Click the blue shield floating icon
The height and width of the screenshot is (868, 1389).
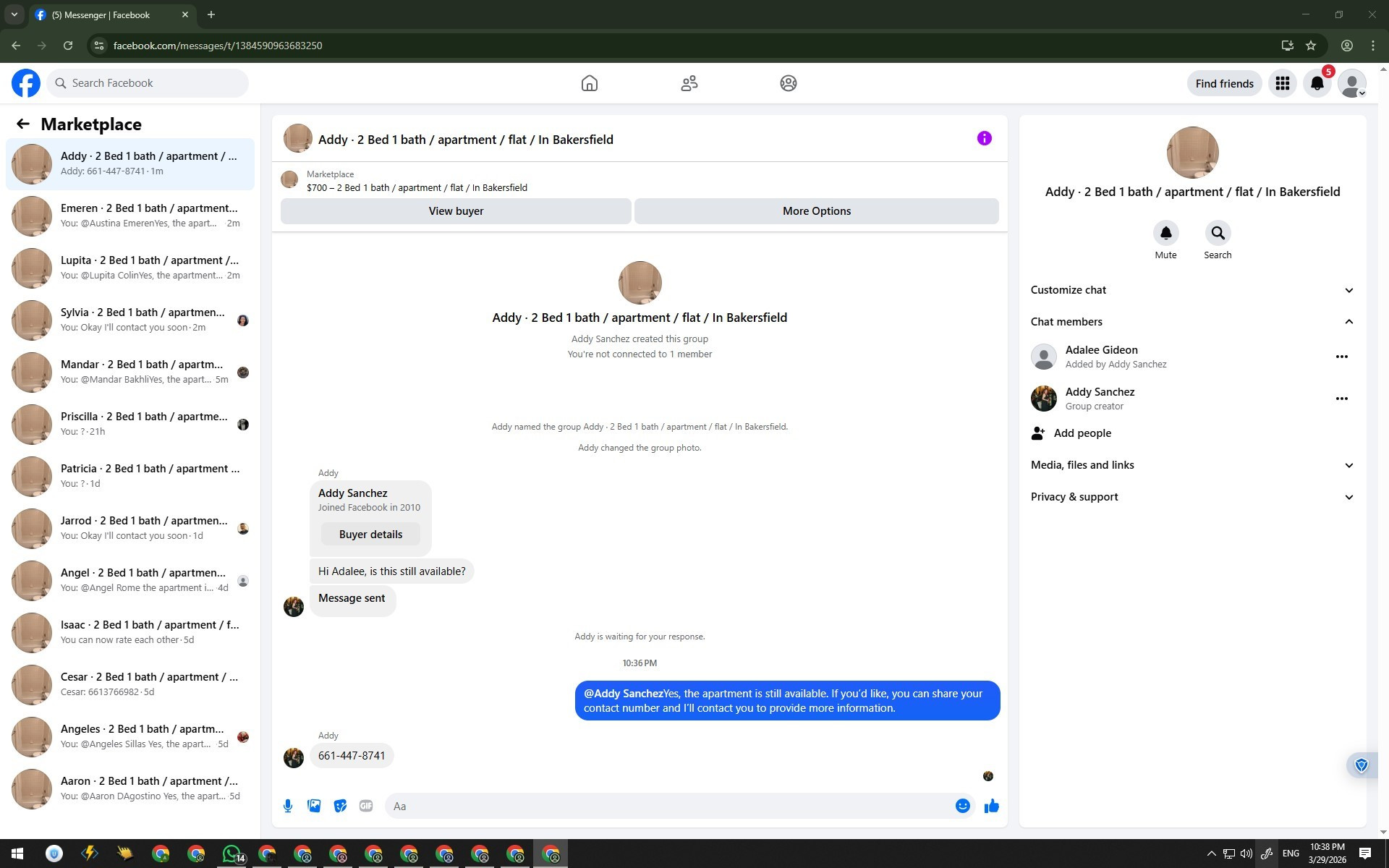[x=1362, y=765]
